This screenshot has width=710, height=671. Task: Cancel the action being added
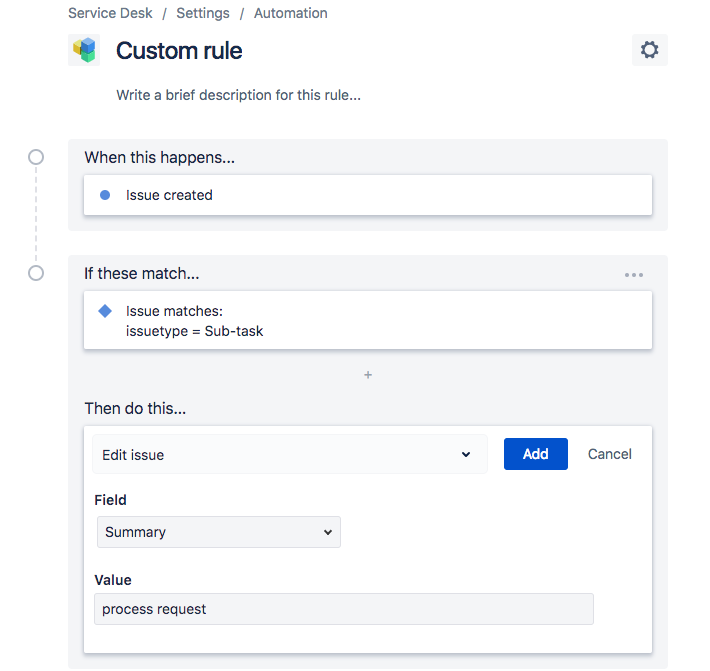(x=610, y=454)
